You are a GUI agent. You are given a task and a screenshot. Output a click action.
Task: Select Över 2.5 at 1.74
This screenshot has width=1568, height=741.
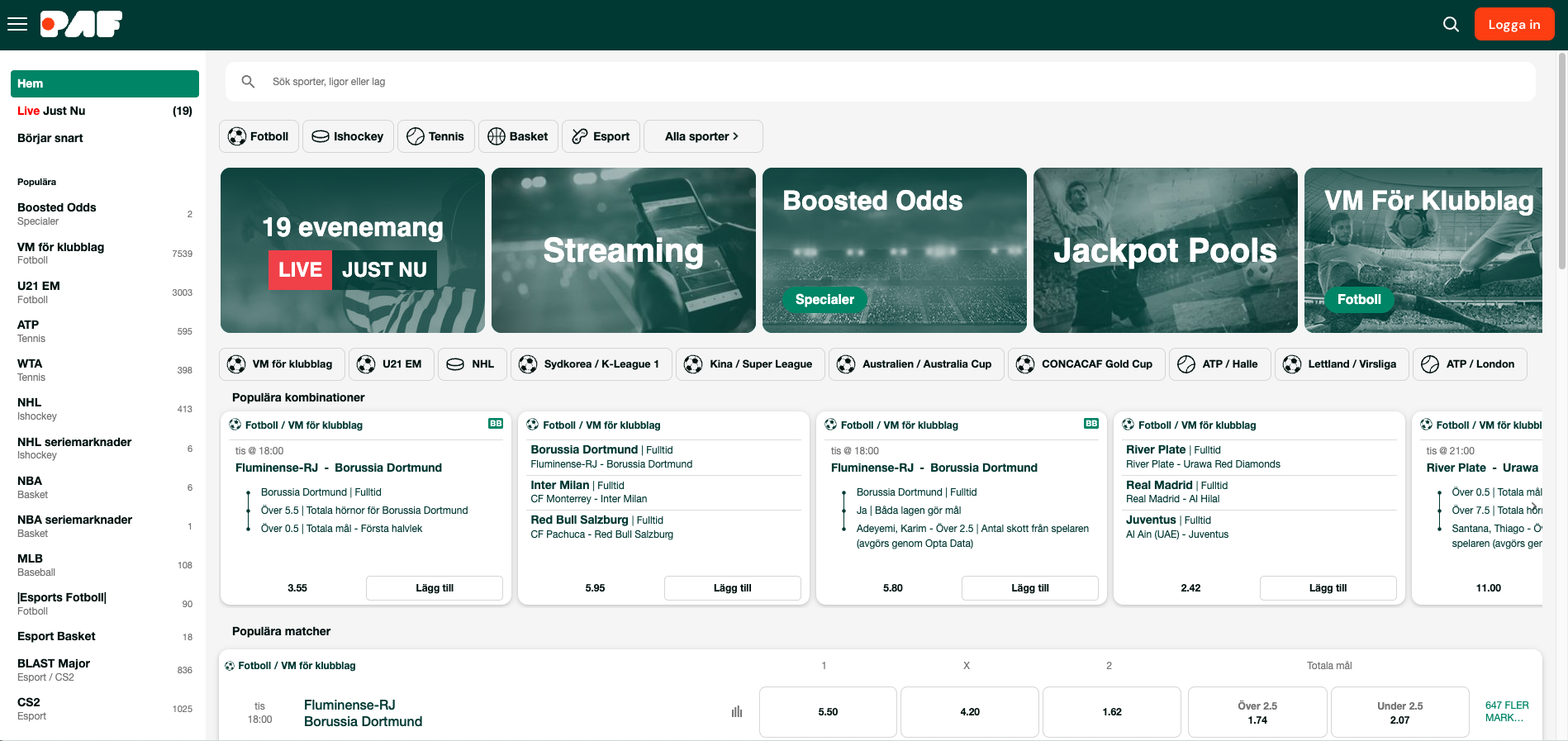tap(1257, 712)
